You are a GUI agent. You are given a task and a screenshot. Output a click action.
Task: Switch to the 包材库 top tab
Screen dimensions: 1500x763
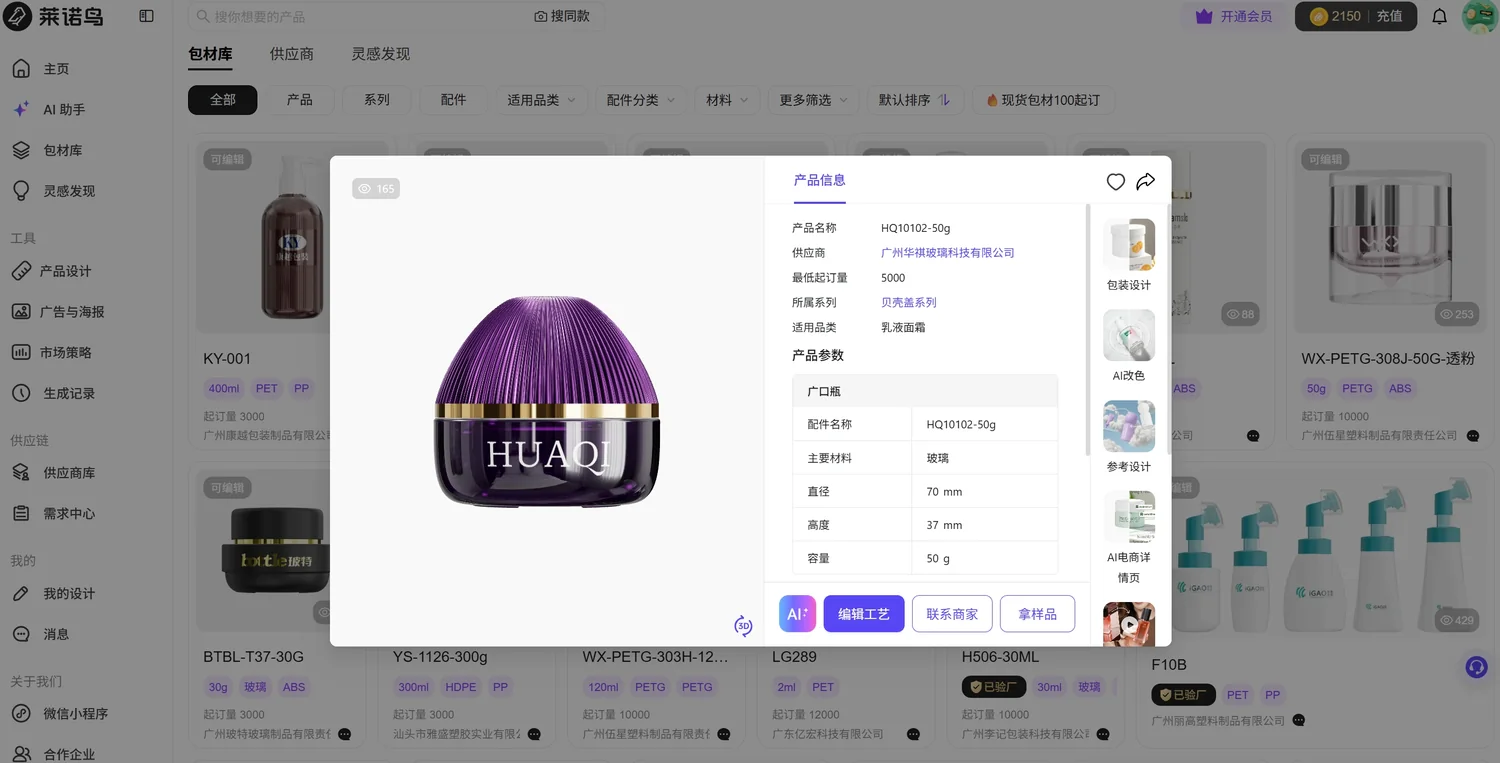[x=210, y=54]
